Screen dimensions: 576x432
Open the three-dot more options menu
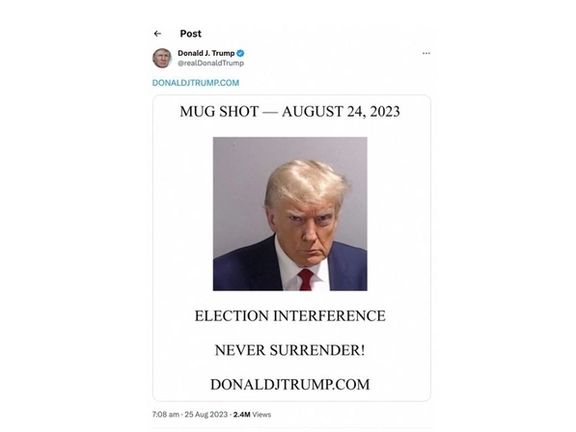(x=426, y=53)
